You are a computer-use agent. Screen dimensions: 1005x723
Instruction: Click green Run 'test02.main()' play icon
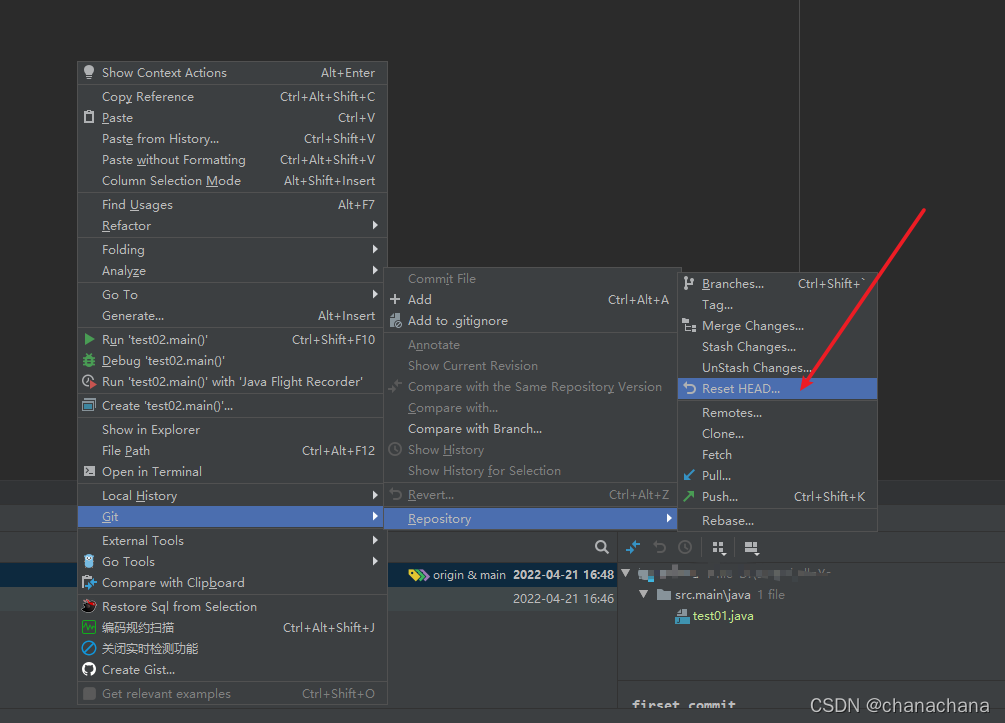click(x=89, y=339)
